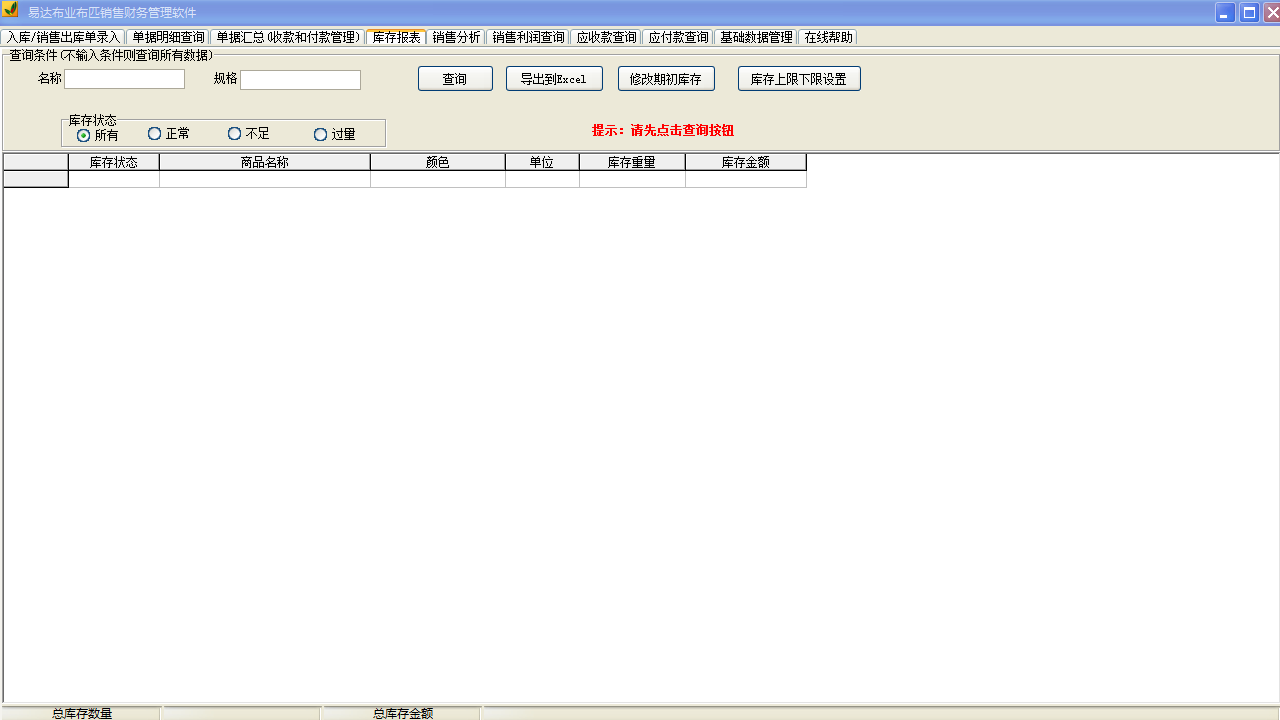Select the 正常 inventory status radio button
This screenshot has height=720, width=1280.
[155, 133]
